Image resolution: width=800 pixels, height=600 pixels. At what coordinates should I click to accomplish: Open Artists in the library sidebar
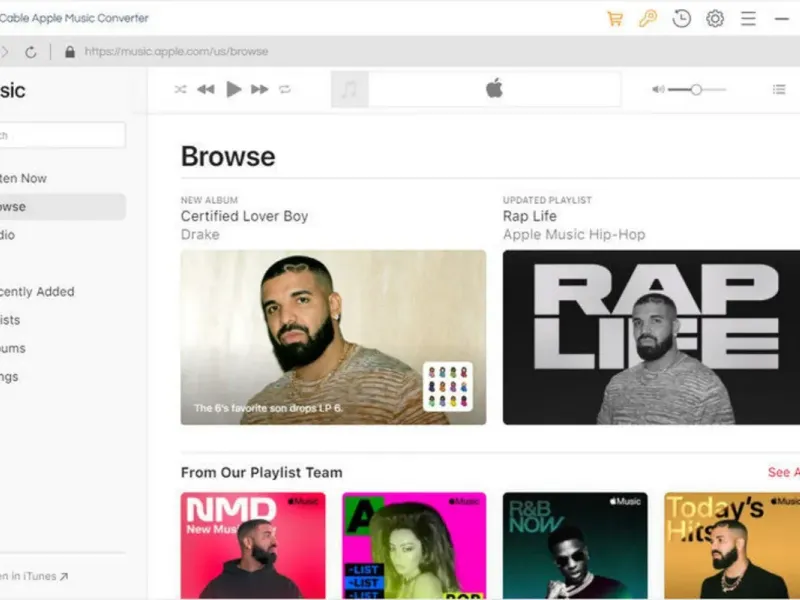coord(63,320)
